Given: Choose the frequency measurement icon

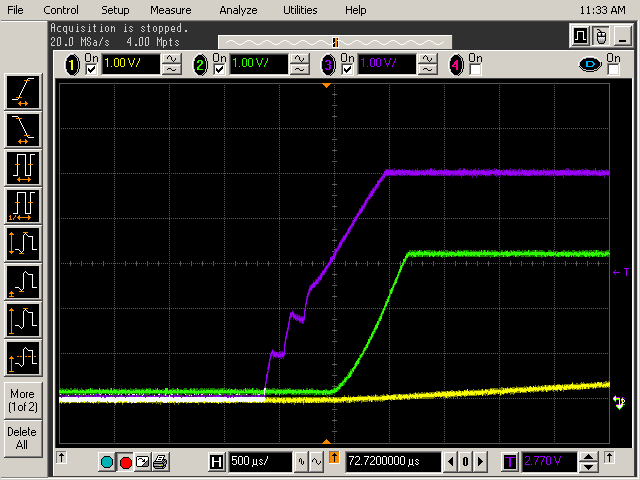Looking at the screenshot, I should point(23,206).
